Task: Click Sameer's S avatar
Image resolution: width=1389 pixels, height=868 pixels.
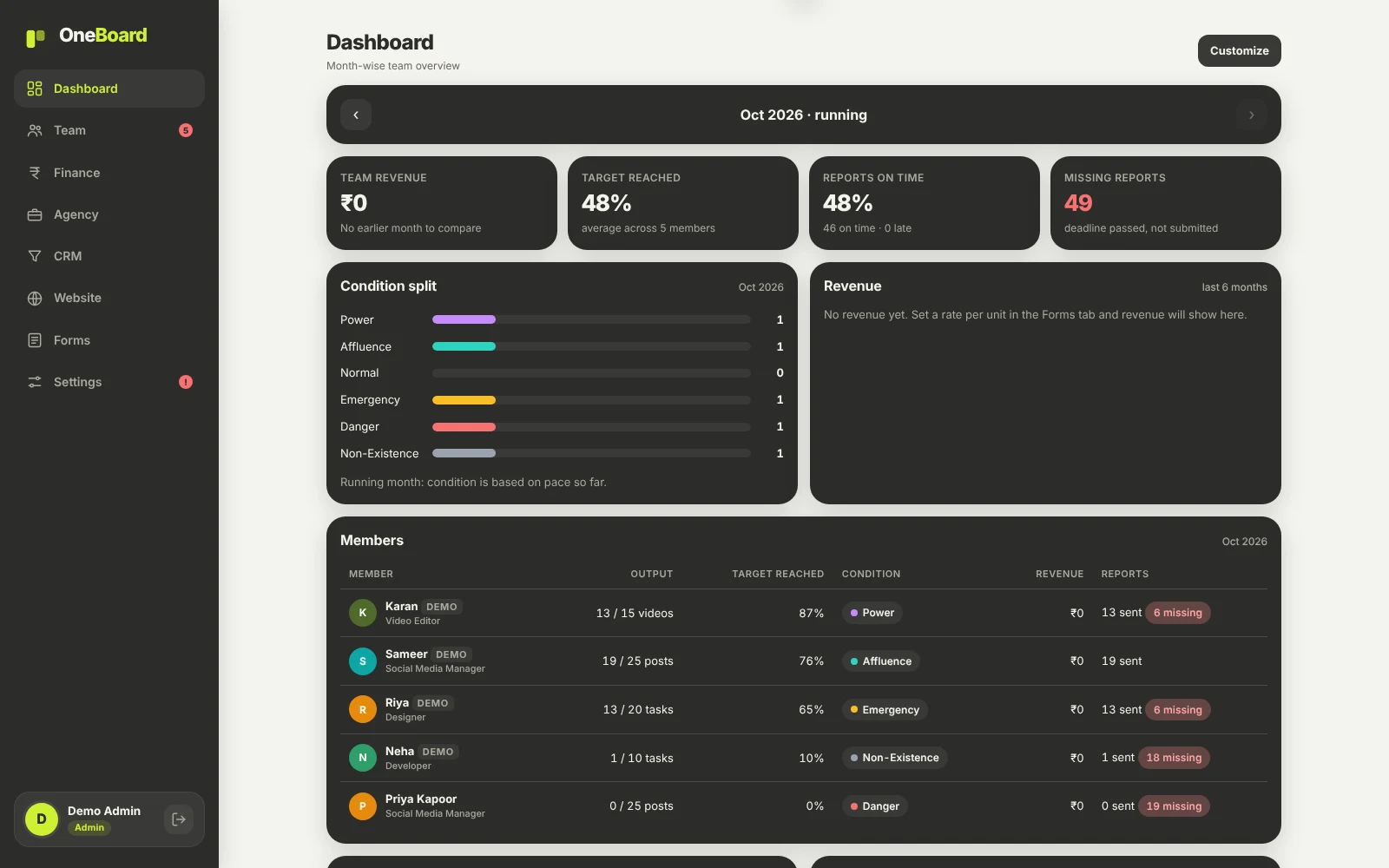Action: [363, 661]
